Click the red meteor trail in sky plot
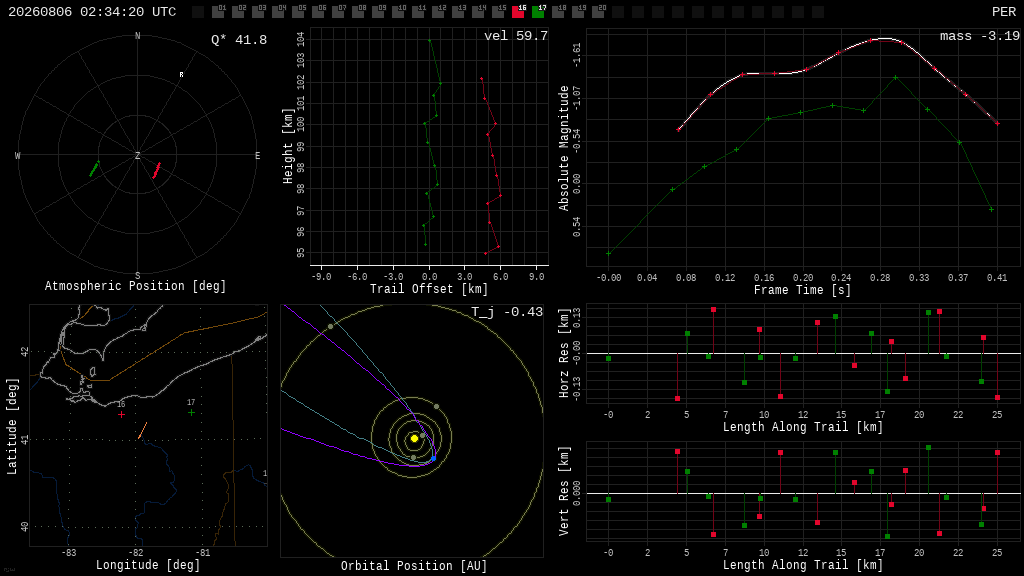 [x=157, y=170]
